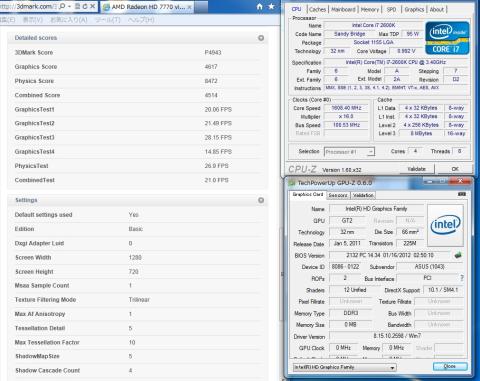The height and width of the screenshot is (381, 480).
Task: Switch to Caches tab in CPU-Z
Action: tap(317, 9)
